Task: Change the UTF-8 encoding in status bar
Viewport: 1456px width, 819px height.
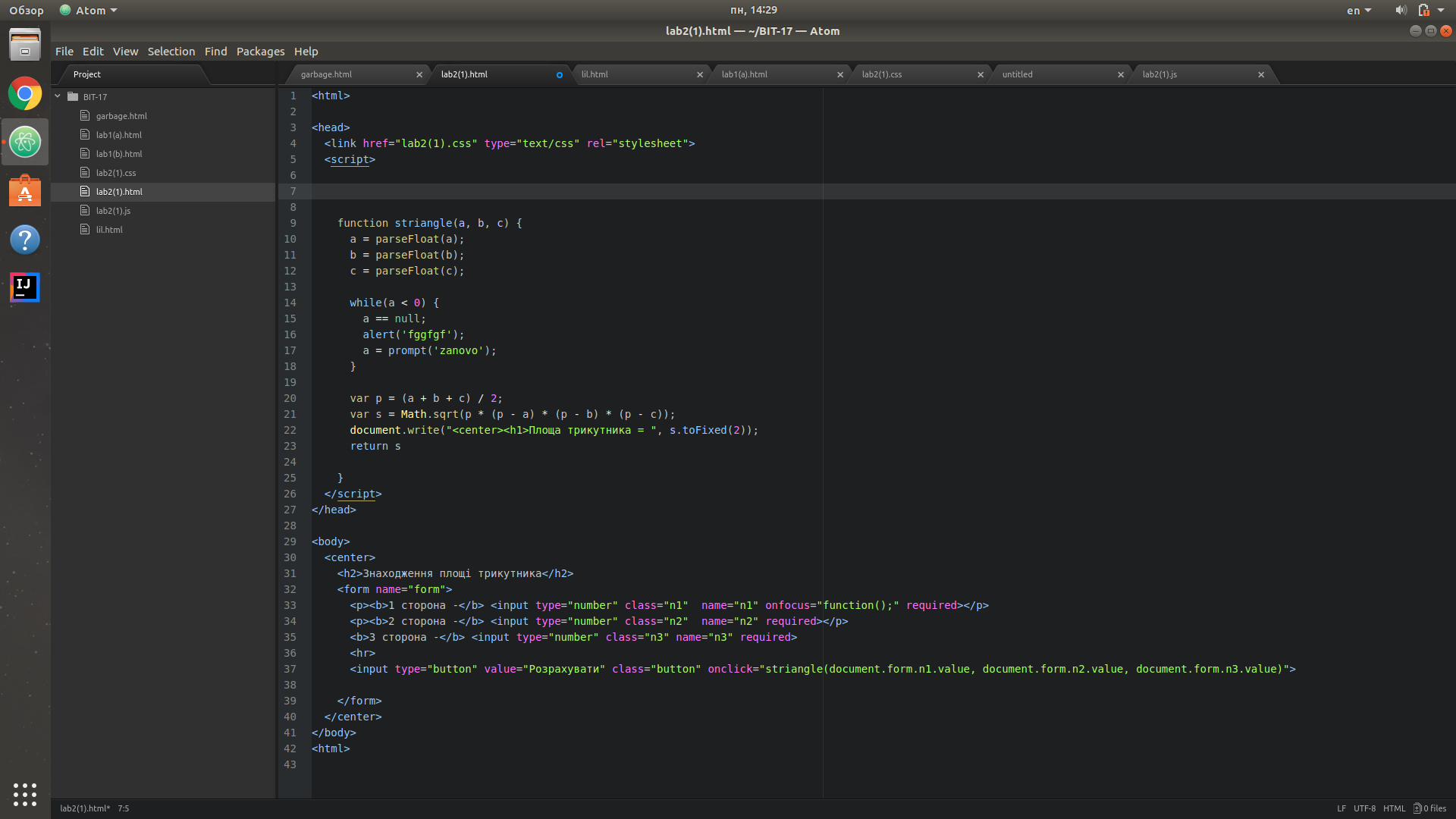Action: tap(1365, 808)
